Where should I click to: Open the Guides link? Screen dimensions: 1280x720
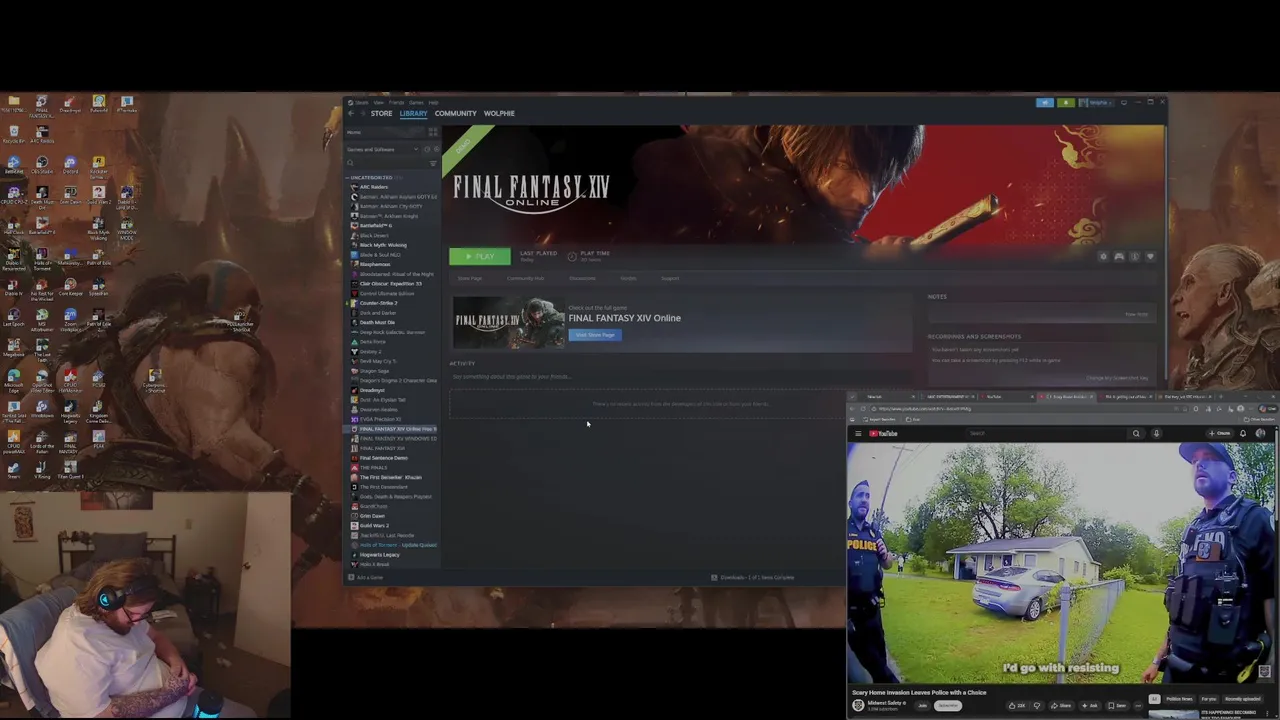(x=628, y=278)
